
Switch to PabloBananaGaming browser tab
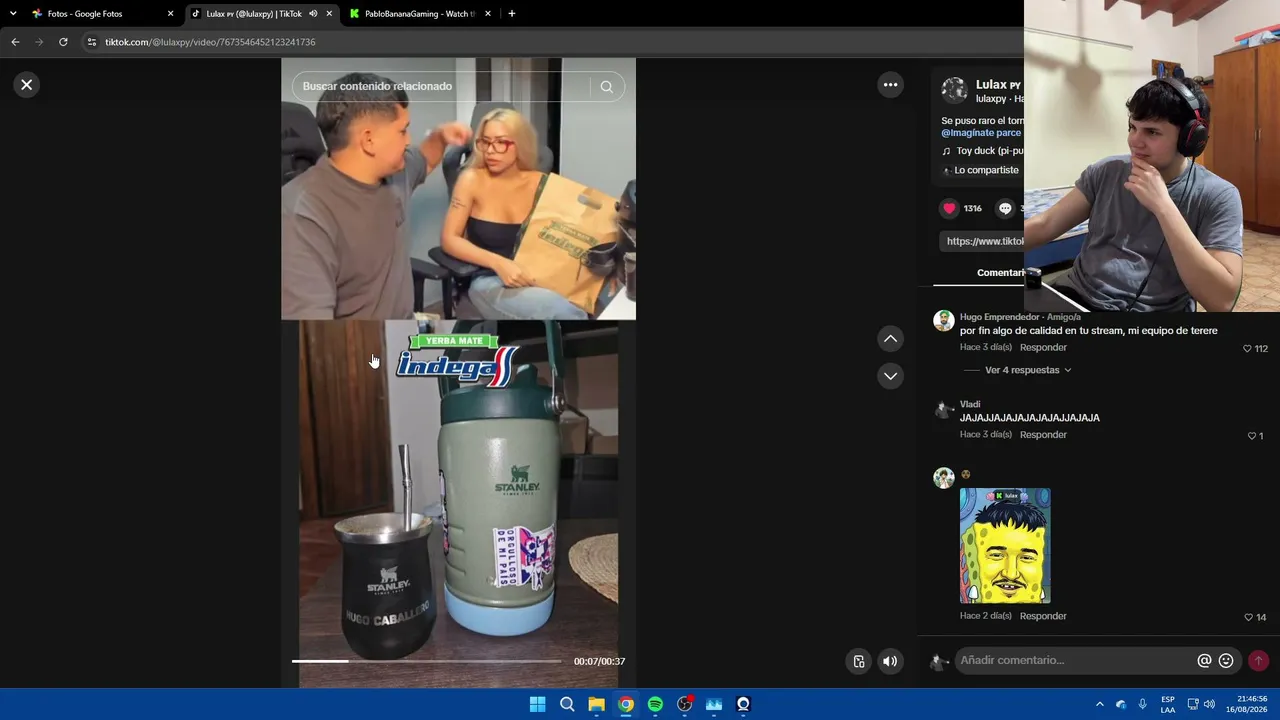pos(419,14)
